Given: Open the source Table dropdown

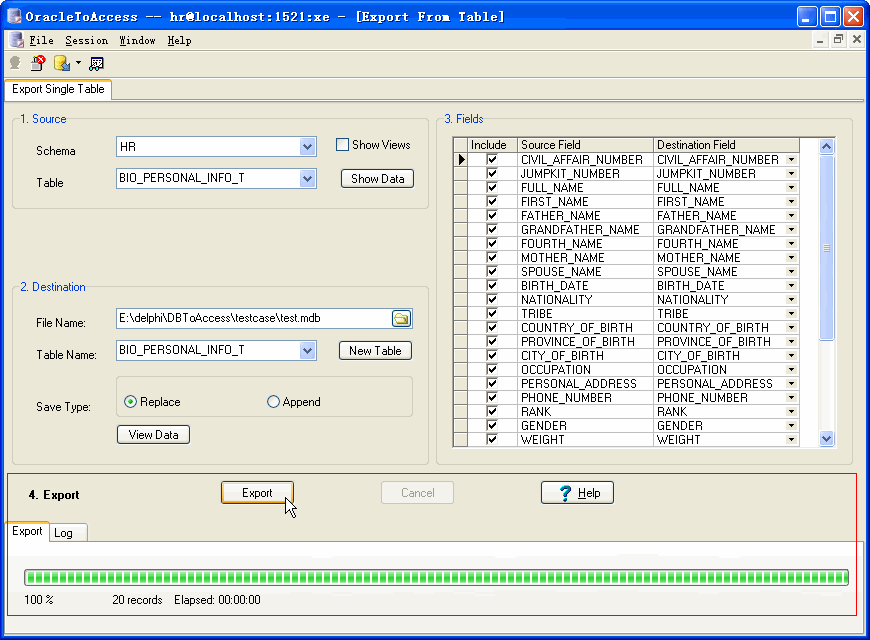Looking at the screenshot, I should (x=307, y=178).
